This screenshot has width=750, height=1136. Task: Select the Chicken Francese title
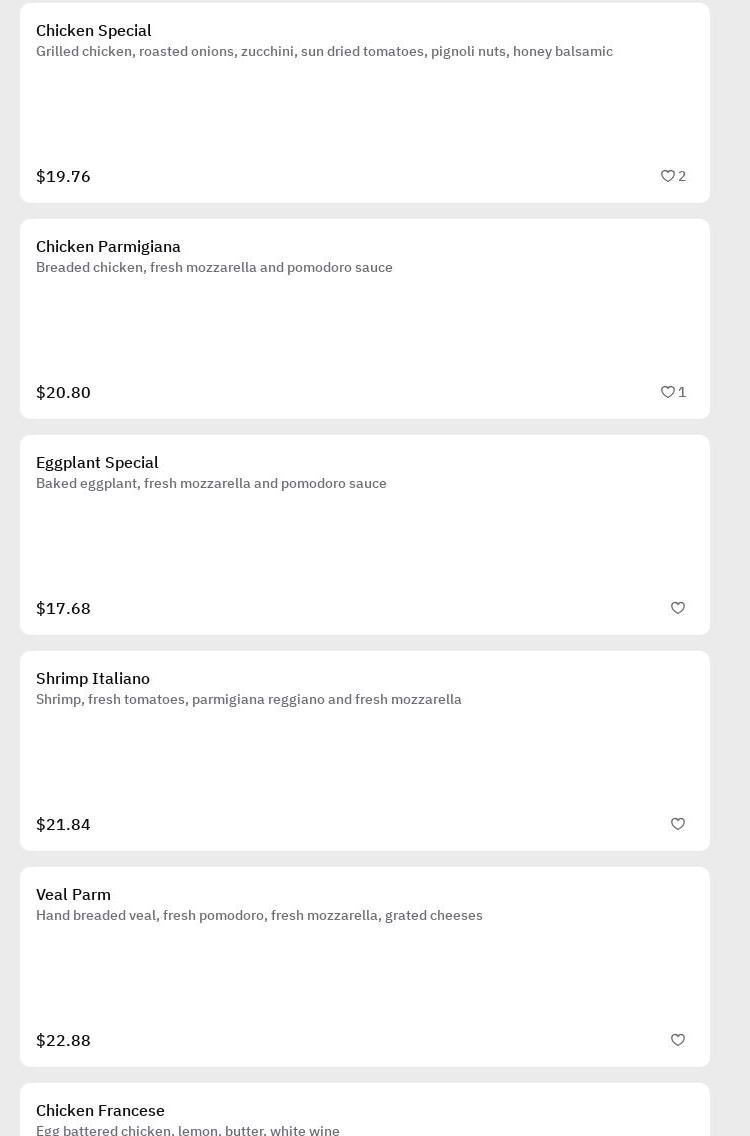pos(100,1111)
